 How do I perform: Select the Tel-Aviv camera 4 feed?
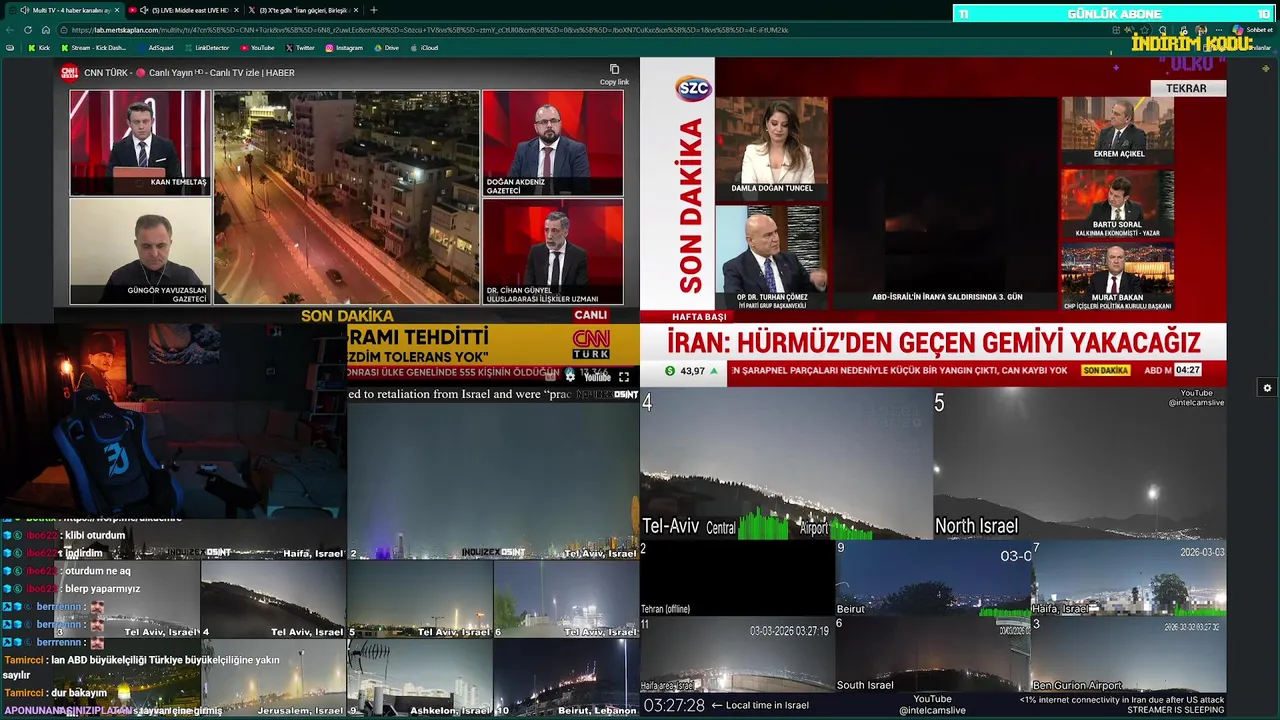coord(786,464)
